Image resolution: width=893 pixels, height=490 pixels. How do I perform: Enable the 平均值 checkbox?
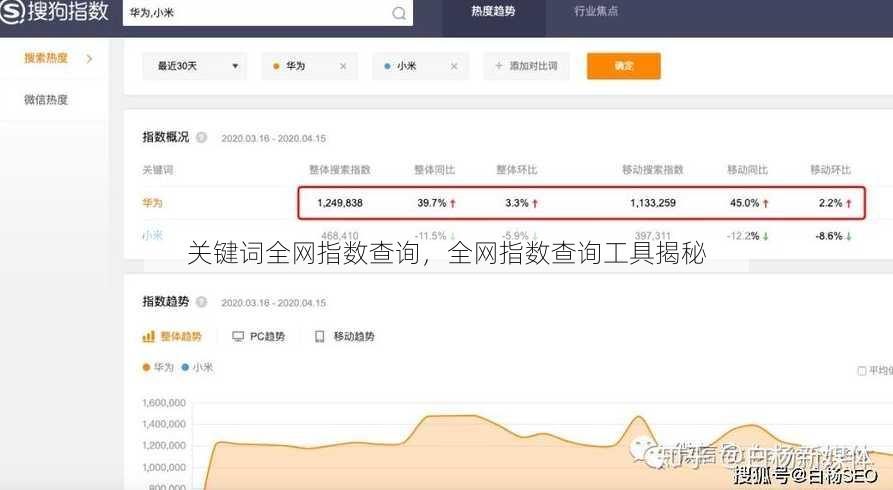point(862,371)
